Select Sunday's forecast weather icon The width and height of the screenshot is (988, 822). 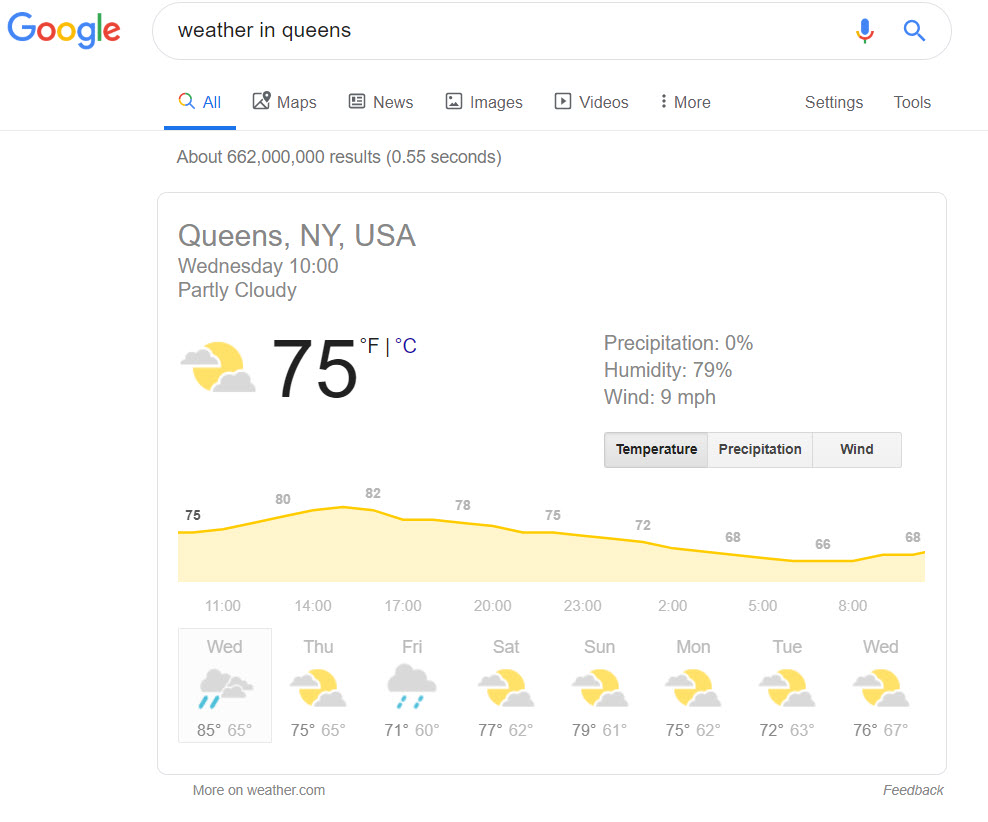pyautogui.click(x=600, y=688)
